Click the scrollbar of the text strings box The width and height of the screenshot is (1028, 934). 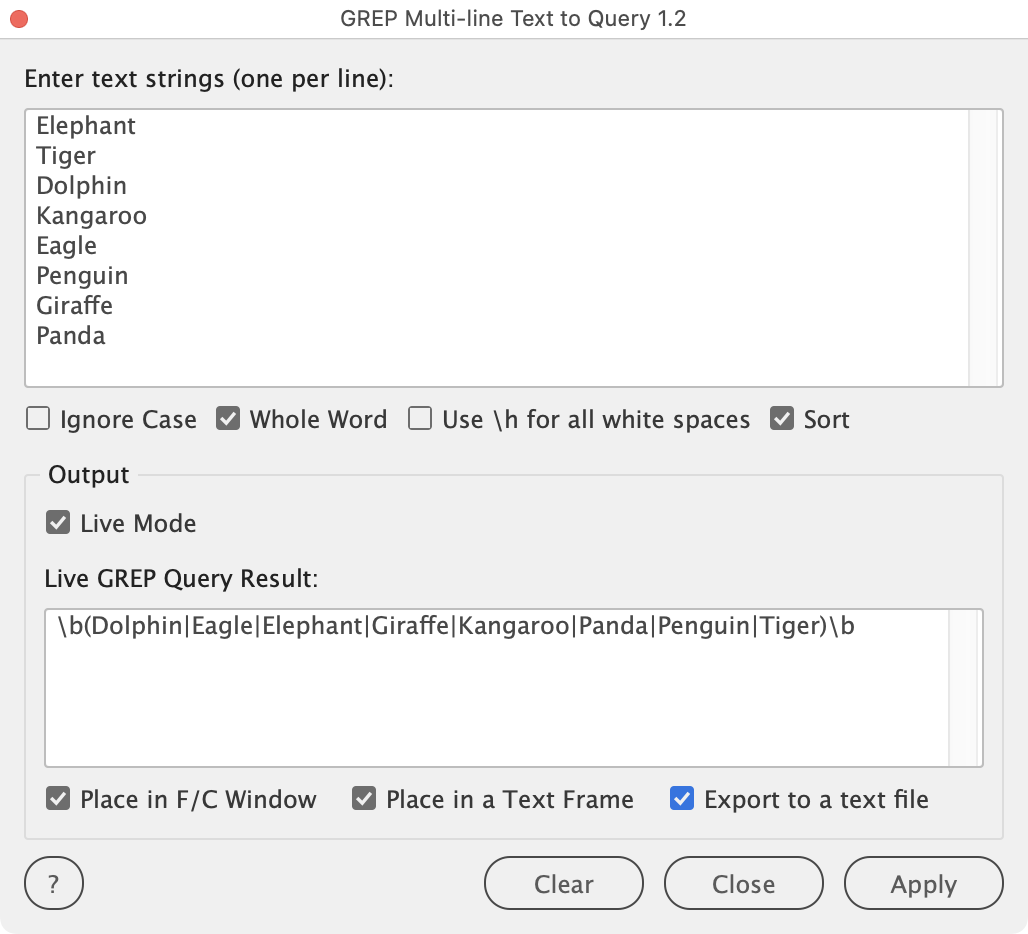click(983, 248)
